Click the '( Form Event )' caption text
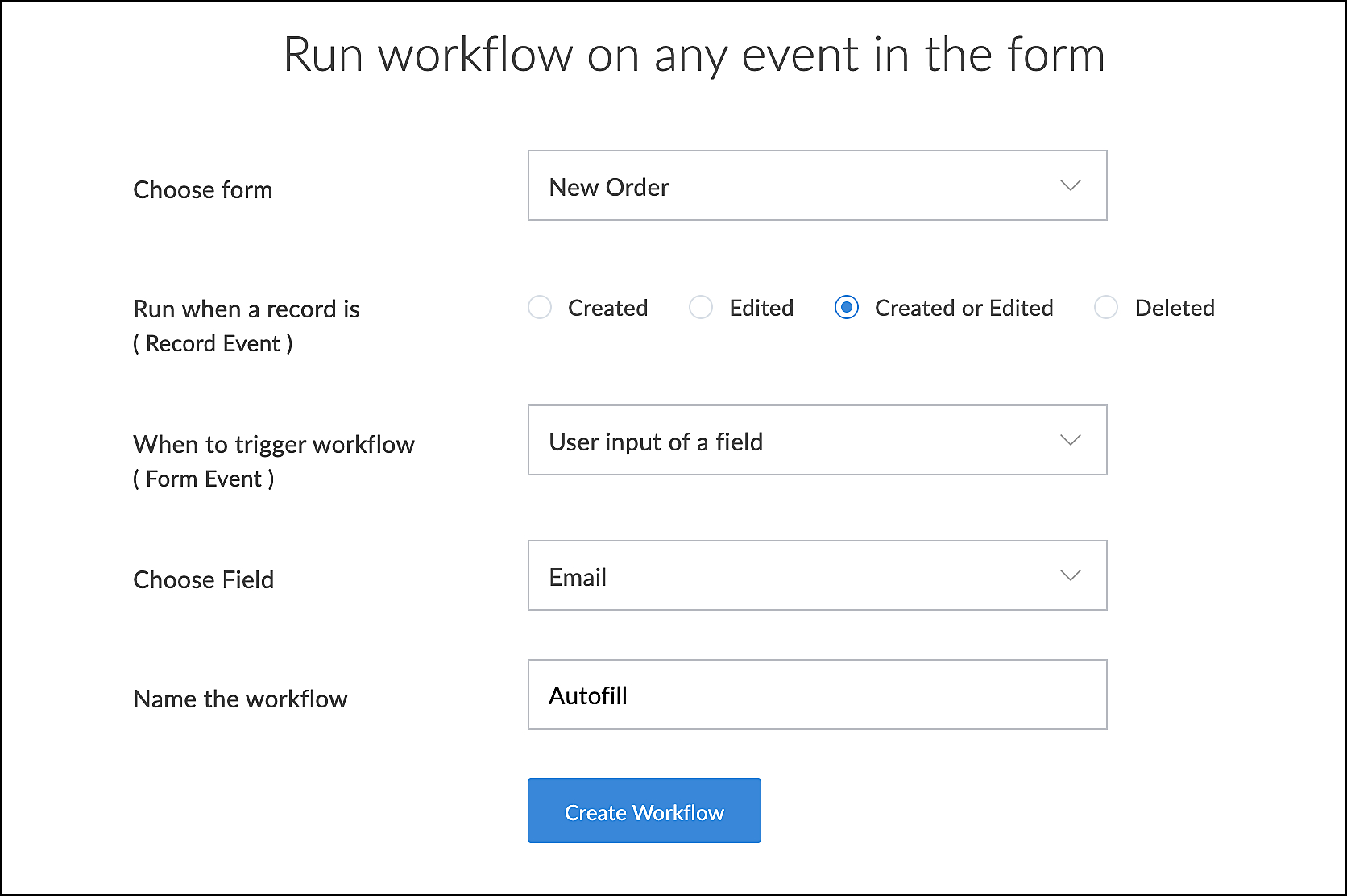The image size is (1347, 896). pyautogui.click(x=204, y=479)
